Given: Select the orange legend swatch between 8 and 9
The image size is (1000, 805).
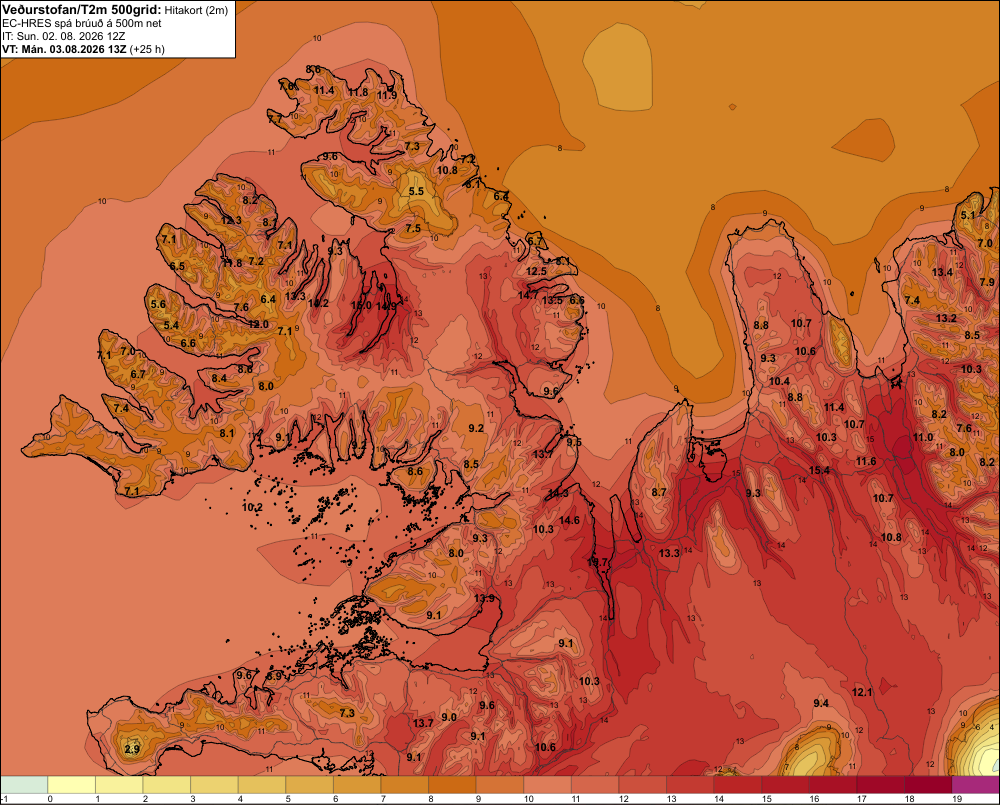Looking at the screenshot, I should (x=452, y=784).
